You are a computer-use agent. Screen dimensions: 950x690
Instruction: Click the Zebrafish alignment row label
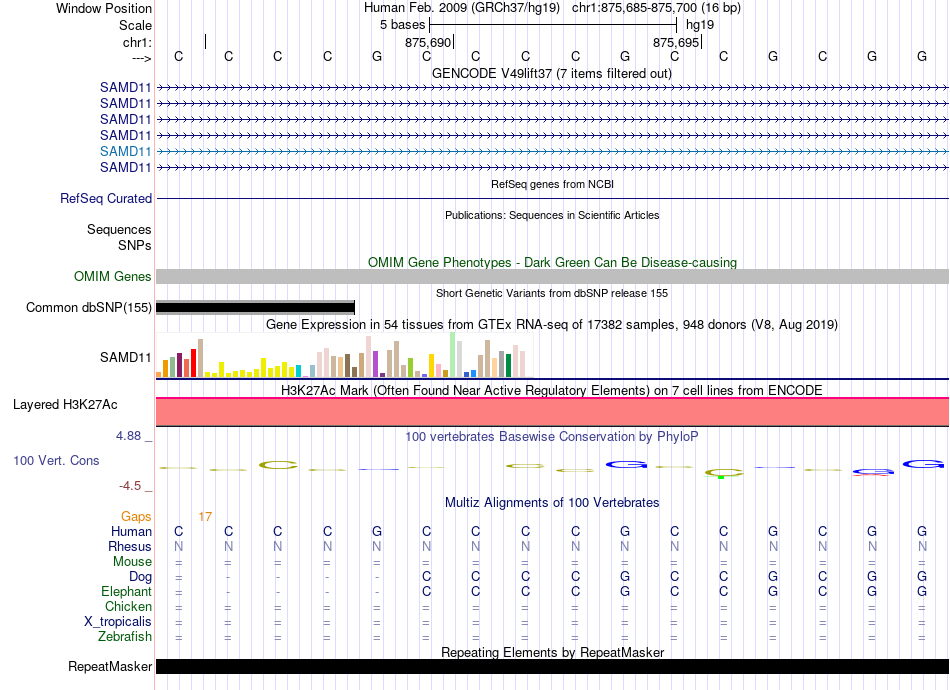[x=125, y=636]
